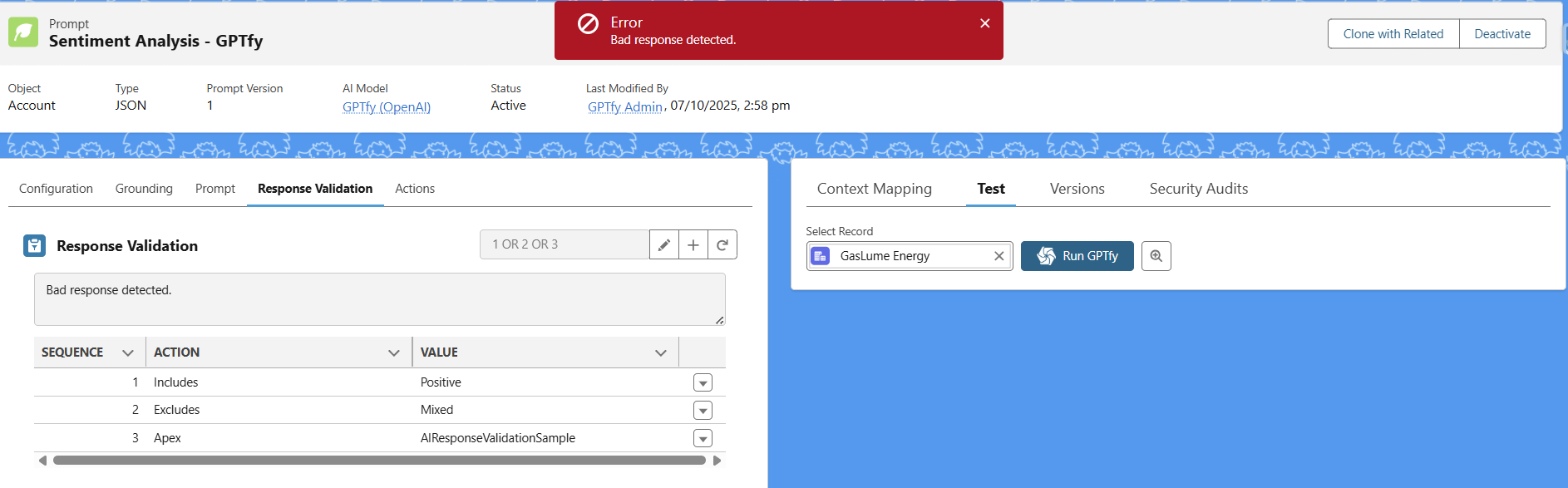Open row actions for AIResponseValidationSample rule
This screenshot has height=488, width=1568.
pyautogui.click(x=703, y=438)
